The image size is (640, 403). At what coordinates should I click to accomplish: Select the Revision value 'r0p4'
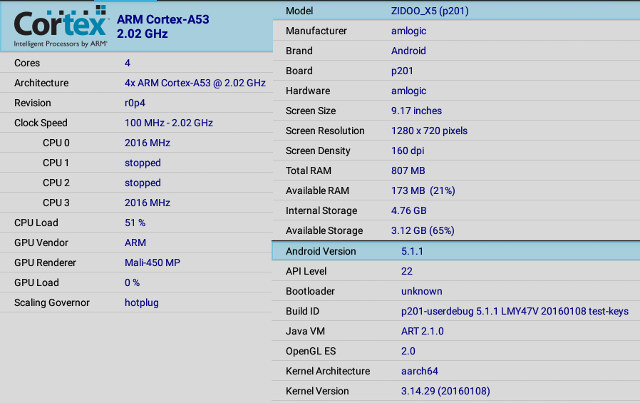coord(135,103)
